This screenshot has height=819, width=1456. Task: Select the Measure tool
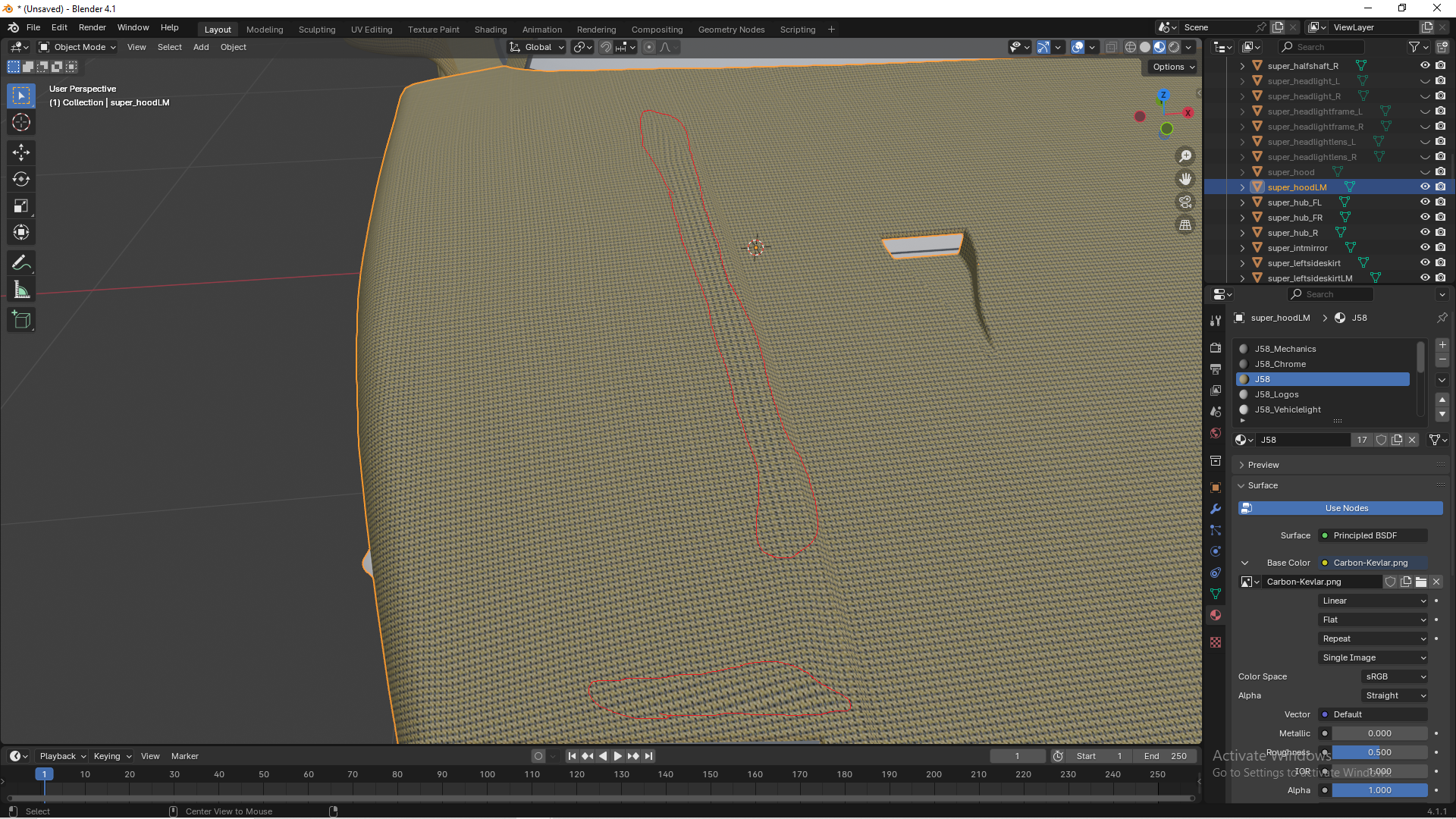pos(21,290)
